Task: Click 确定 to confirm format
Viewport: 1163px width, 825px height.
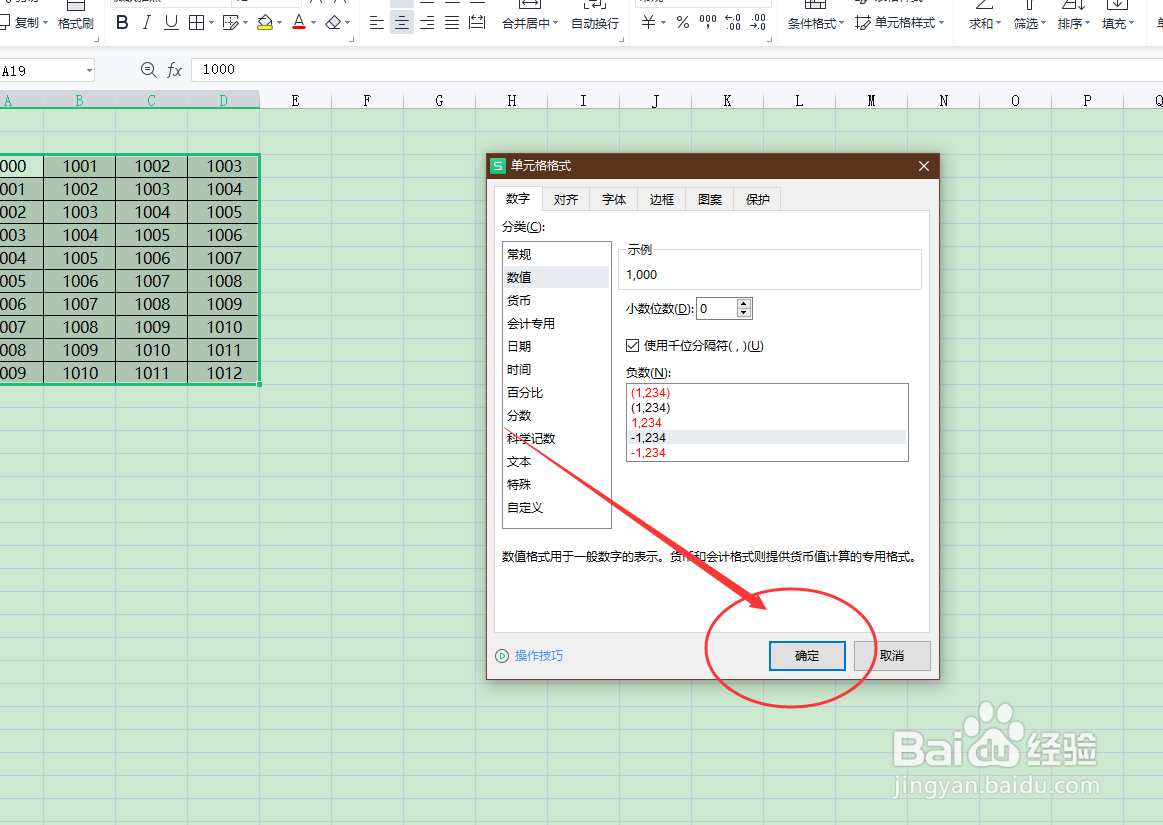Action: (807, 656)
